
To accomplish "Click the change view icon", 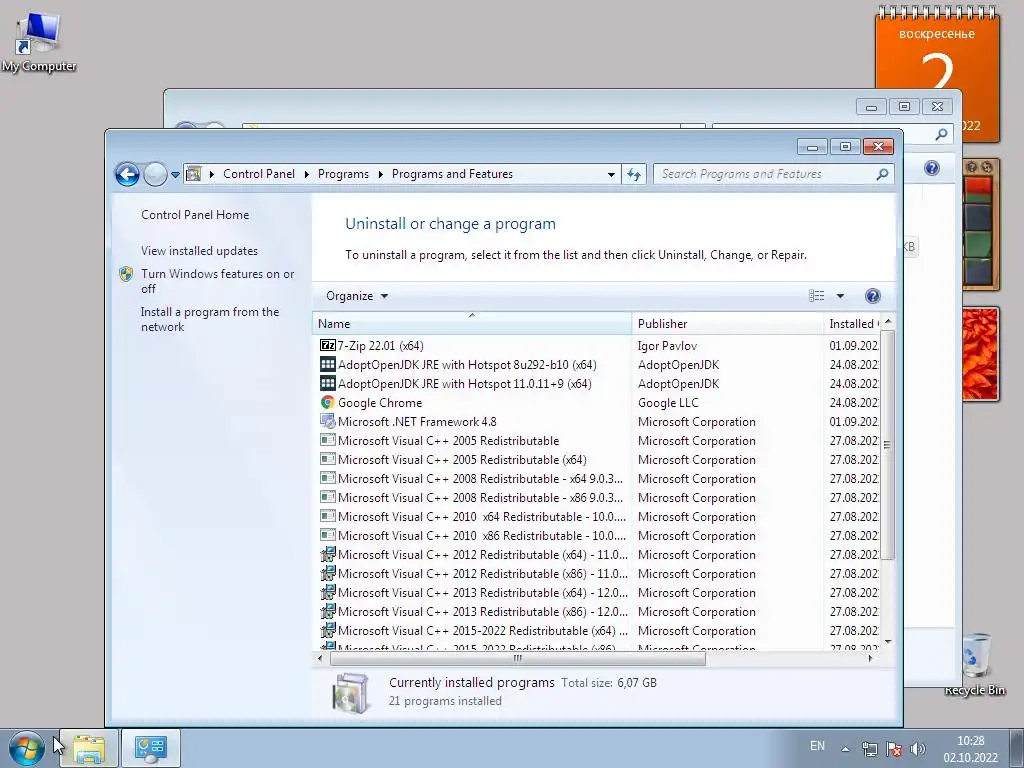I will (x=816, y=296).
